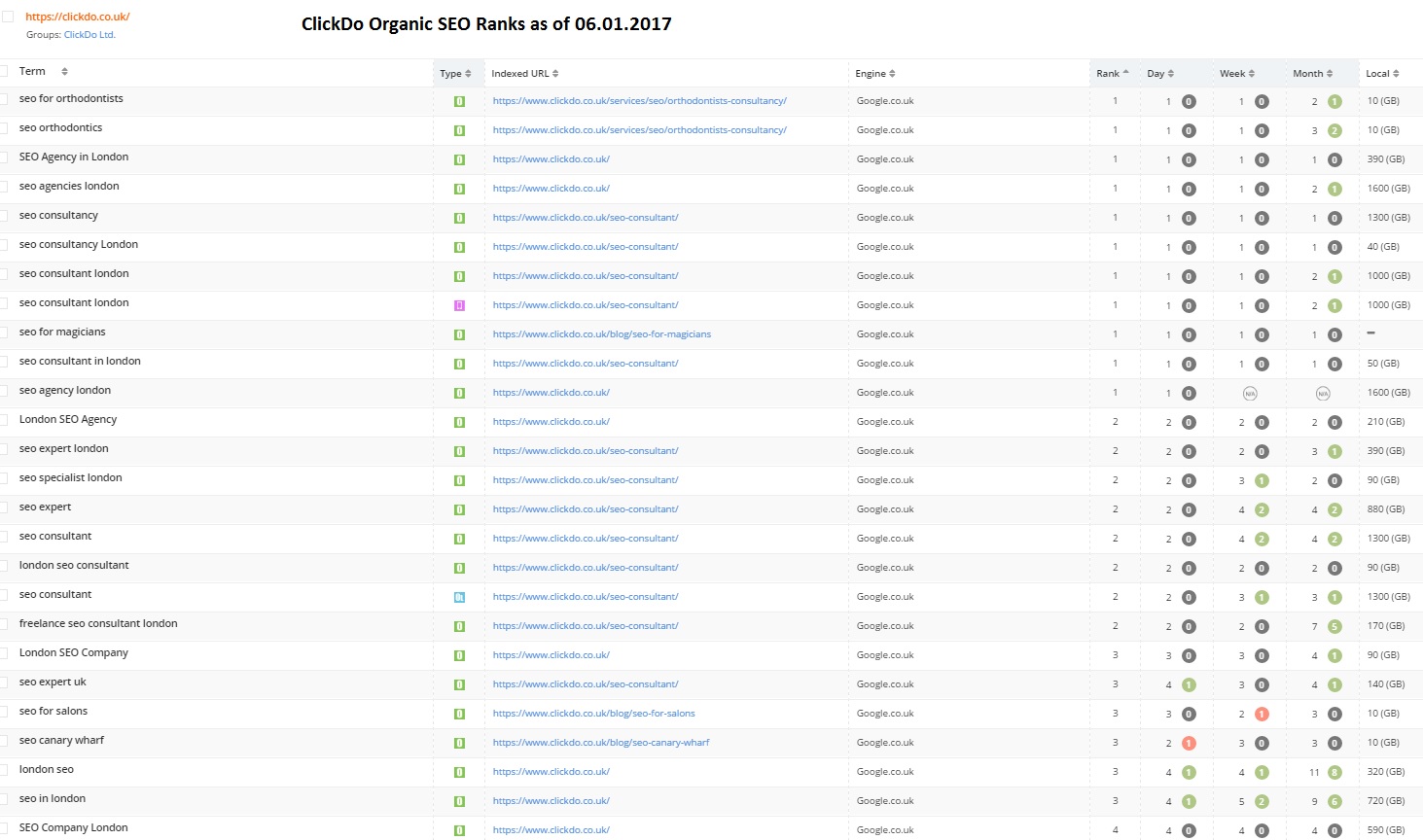This screenshot has height=840, width=1423.
Task: Click the green type icon for seo orthodontics
Action: tap(459, 130)
